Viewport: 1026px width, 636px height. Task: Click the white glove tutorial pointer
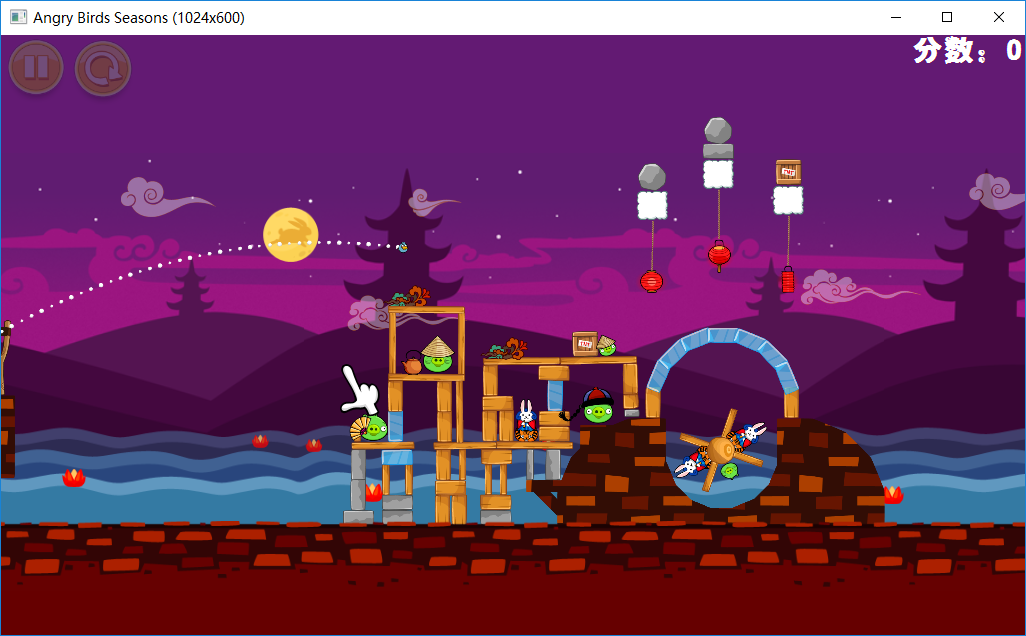click(x=359, y=389)
